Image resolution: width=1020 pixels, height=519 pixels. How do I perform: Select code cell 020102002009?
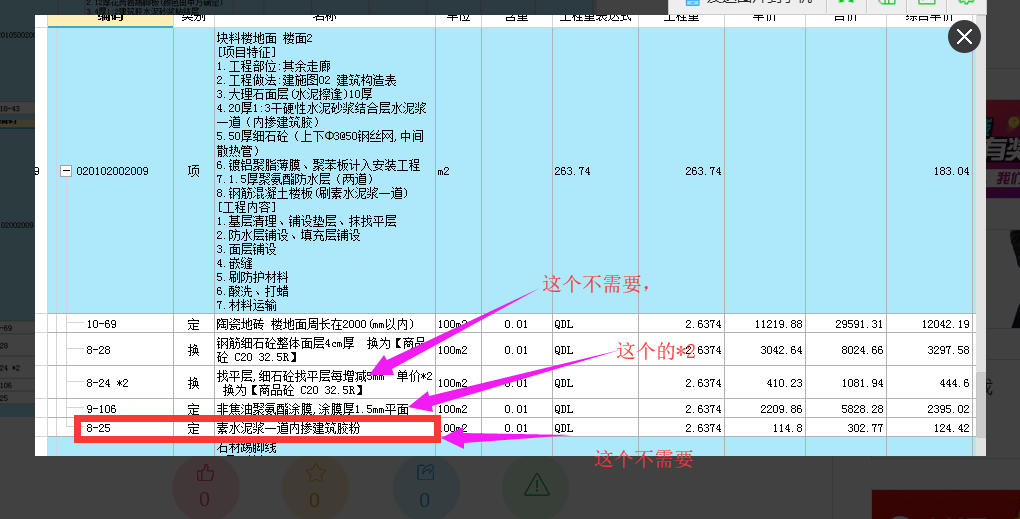tap(113, 171)
